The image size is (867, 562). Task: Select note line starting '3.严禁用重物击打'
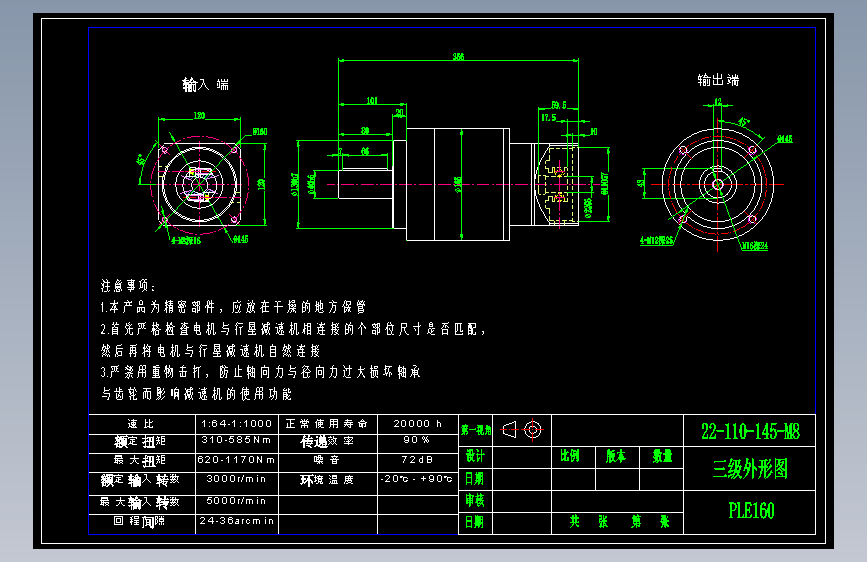[x=260, y=372]
